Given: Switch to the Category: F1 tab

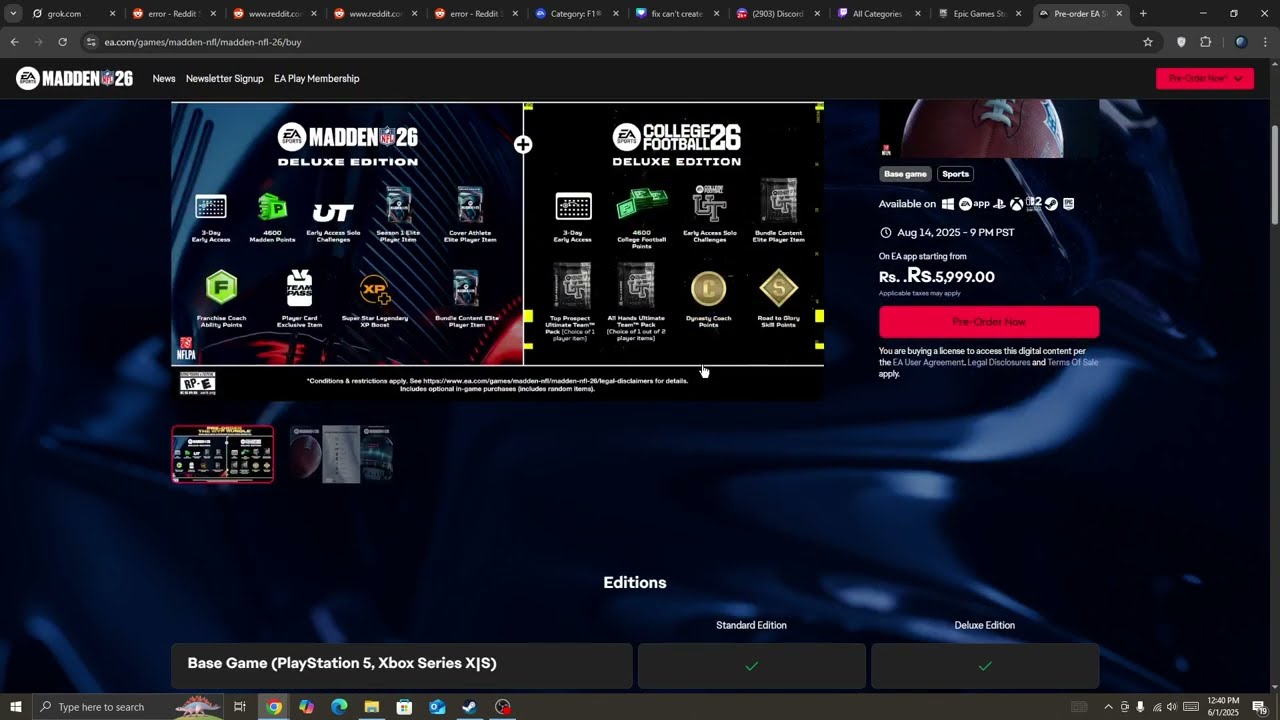Looking at the screenshot, I should pos(575,14).
